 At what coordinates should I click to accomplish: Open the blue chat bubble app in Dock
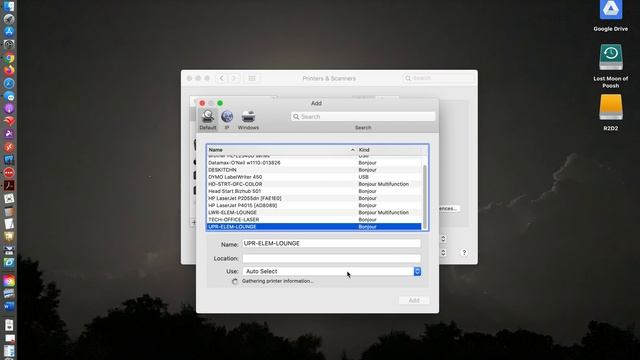coord(9,96)
